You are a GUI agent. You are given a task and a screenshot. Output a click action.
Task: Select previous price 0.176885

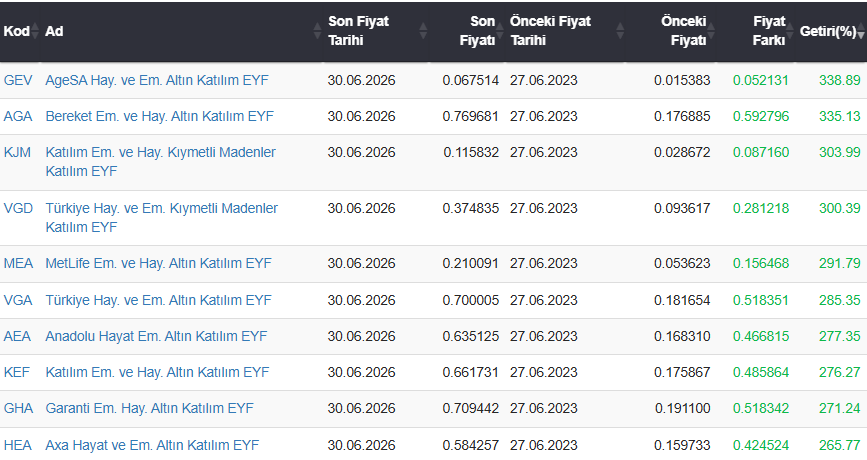682,116
